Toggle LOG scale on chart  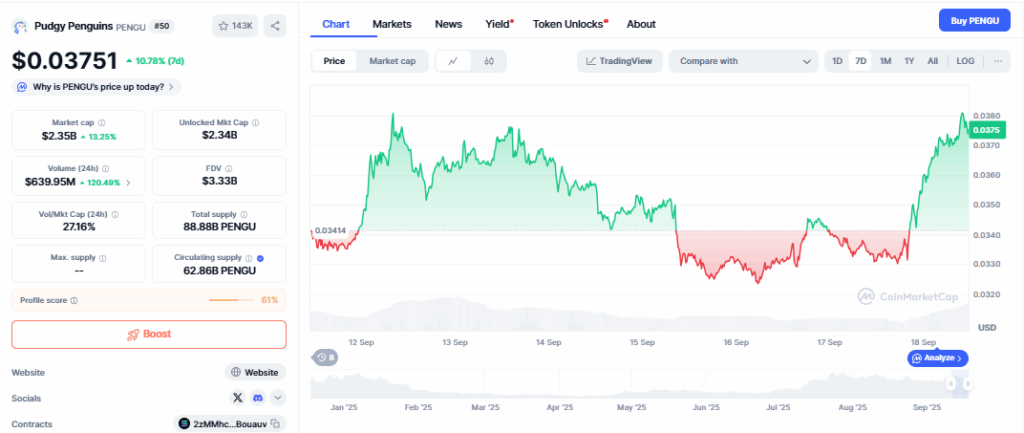pos(965,61)
